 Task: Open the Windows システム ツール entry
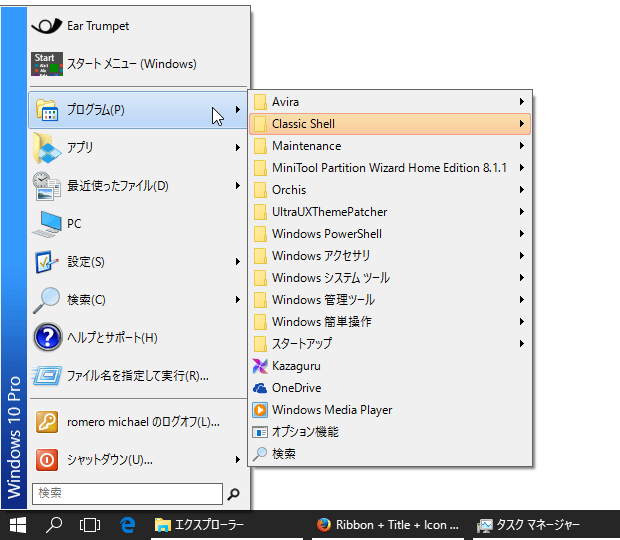pos(390,278)
